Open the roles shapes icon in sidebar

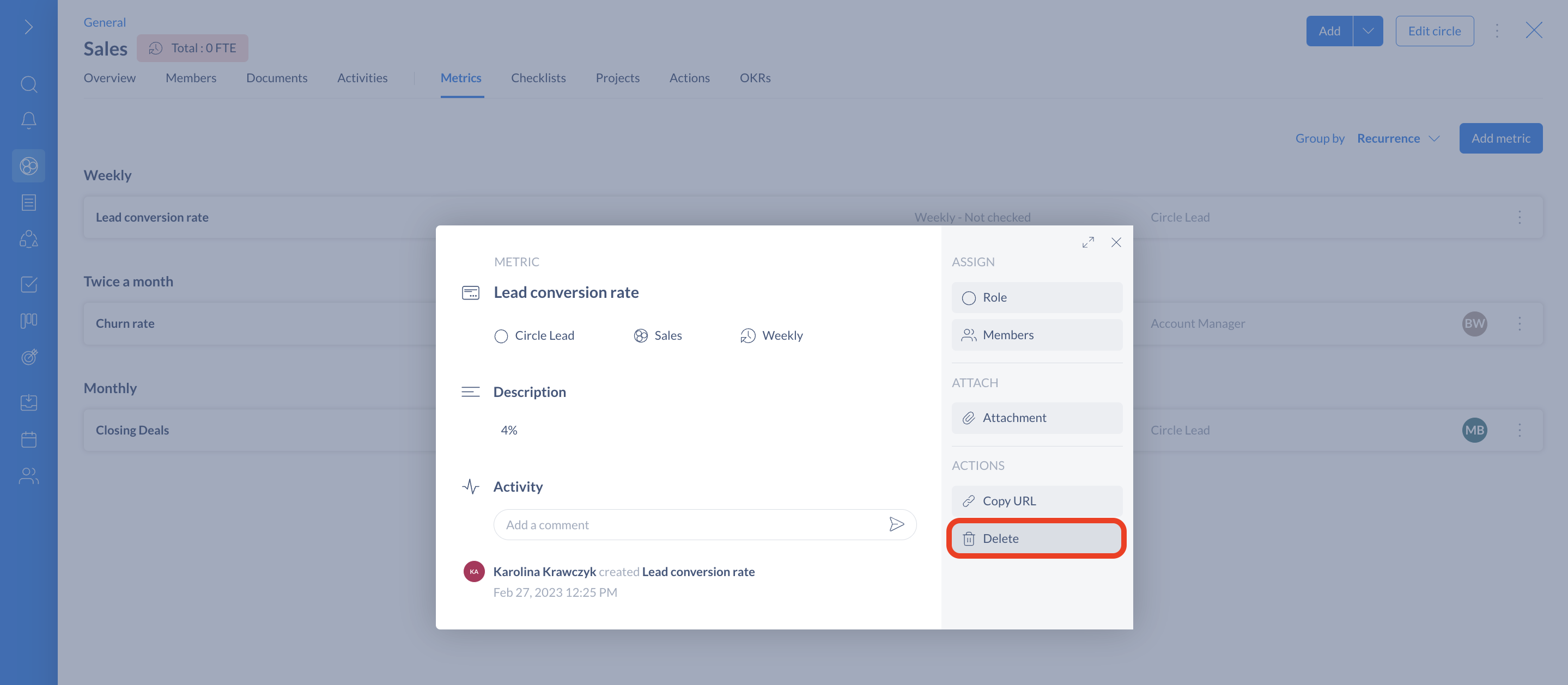pos(29,238)
